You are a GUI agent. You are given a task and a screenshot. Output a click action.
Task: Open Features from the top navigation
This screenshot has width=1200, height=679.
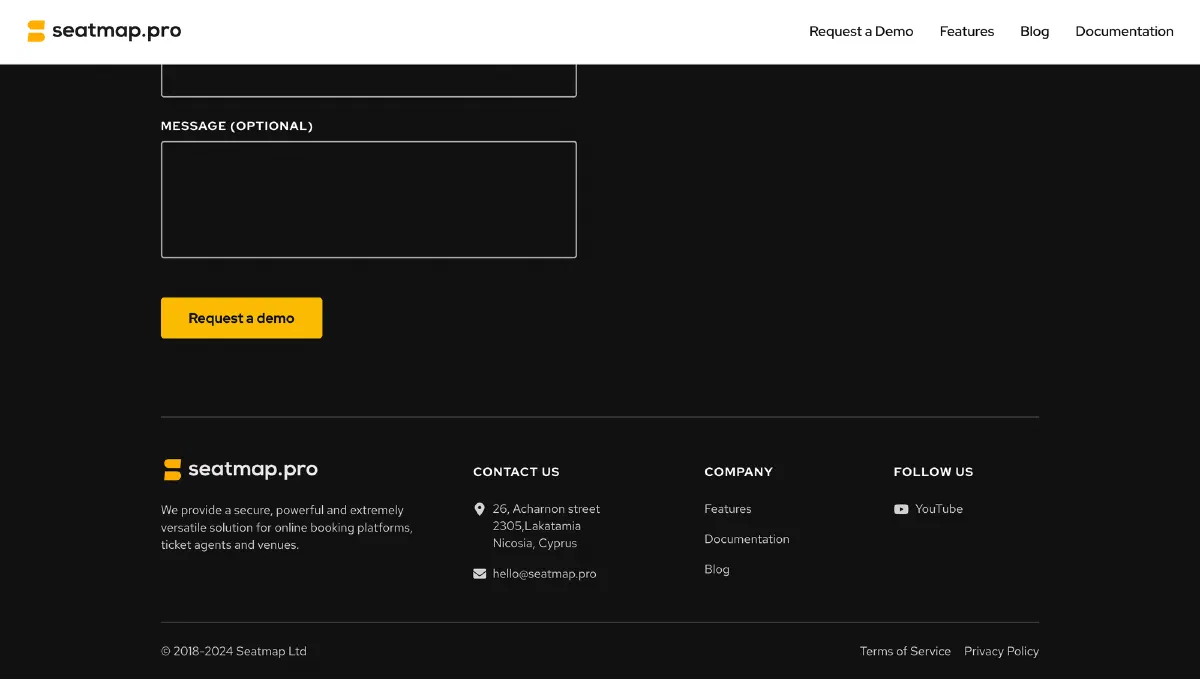(966, 31)
